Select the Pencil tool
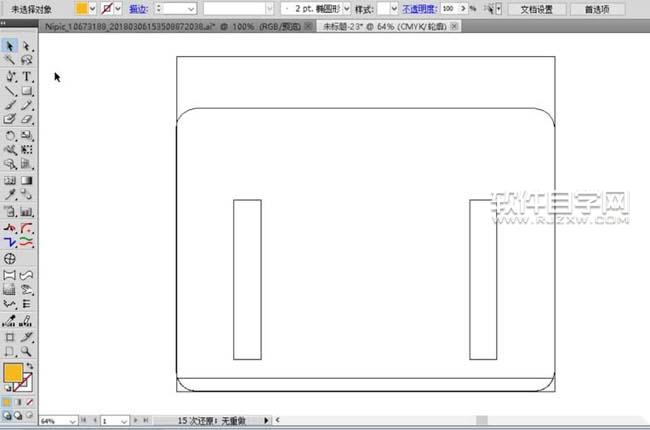The height and width of the screenshot is (430, 650). point(27,105)
